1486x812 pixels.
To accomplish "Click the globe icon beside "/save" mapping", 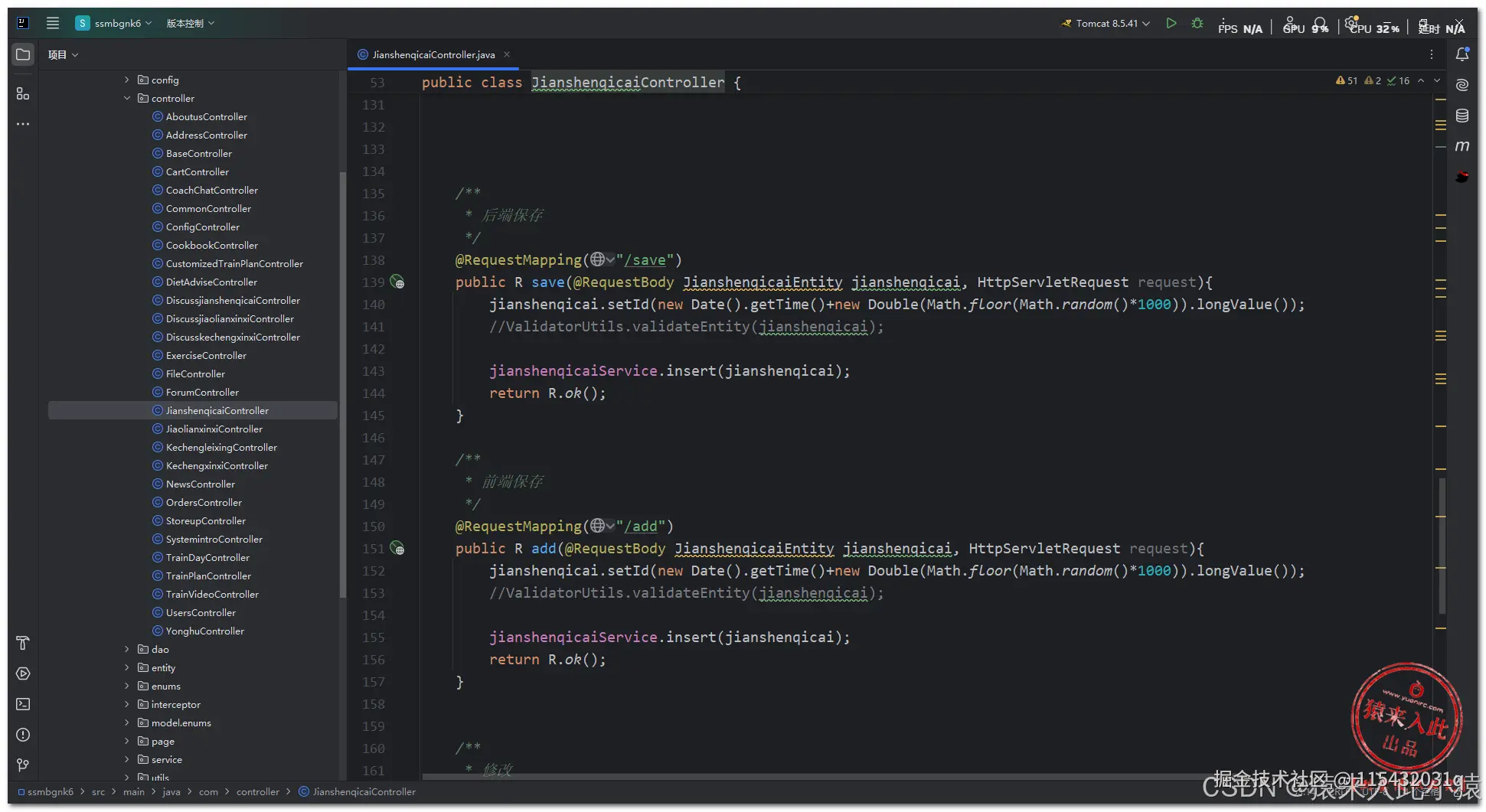I will [x=602, y=259].
